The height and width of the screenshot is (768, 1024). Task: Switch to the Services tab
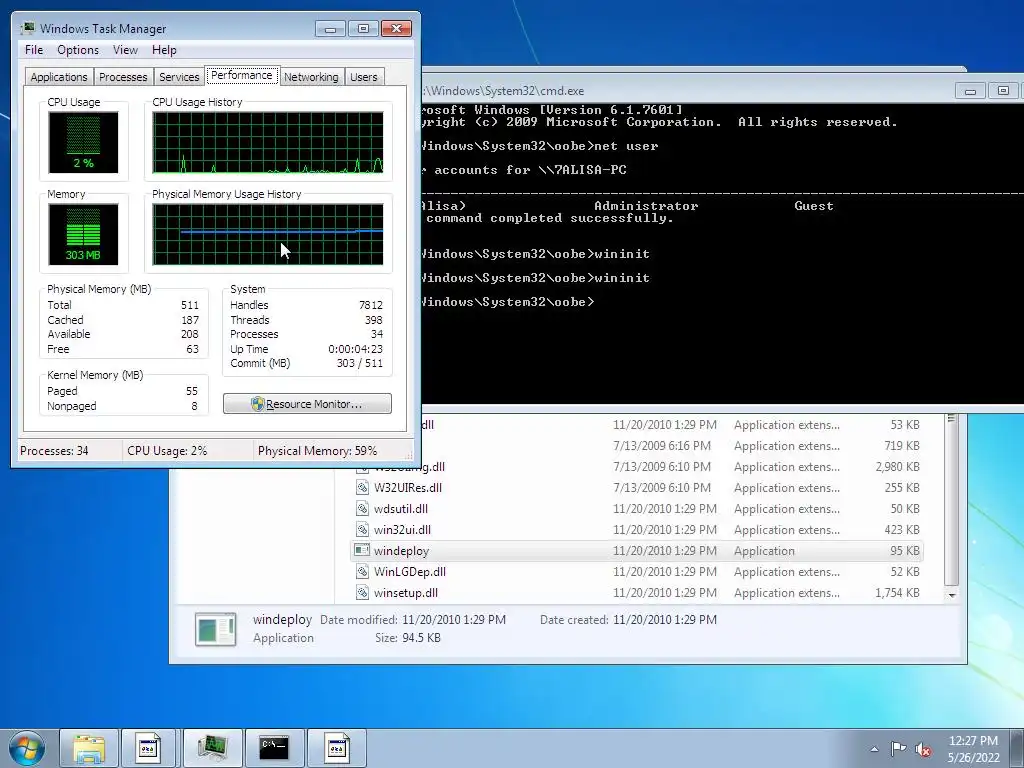(179, 77)
